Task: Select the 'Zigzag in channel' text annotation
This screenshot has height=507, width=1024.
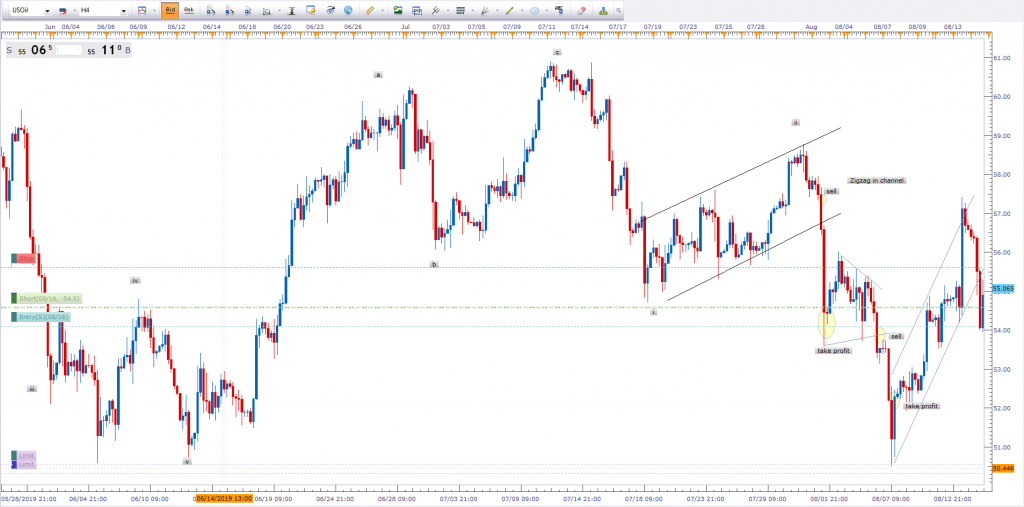Action: click(x=876, y=180)
